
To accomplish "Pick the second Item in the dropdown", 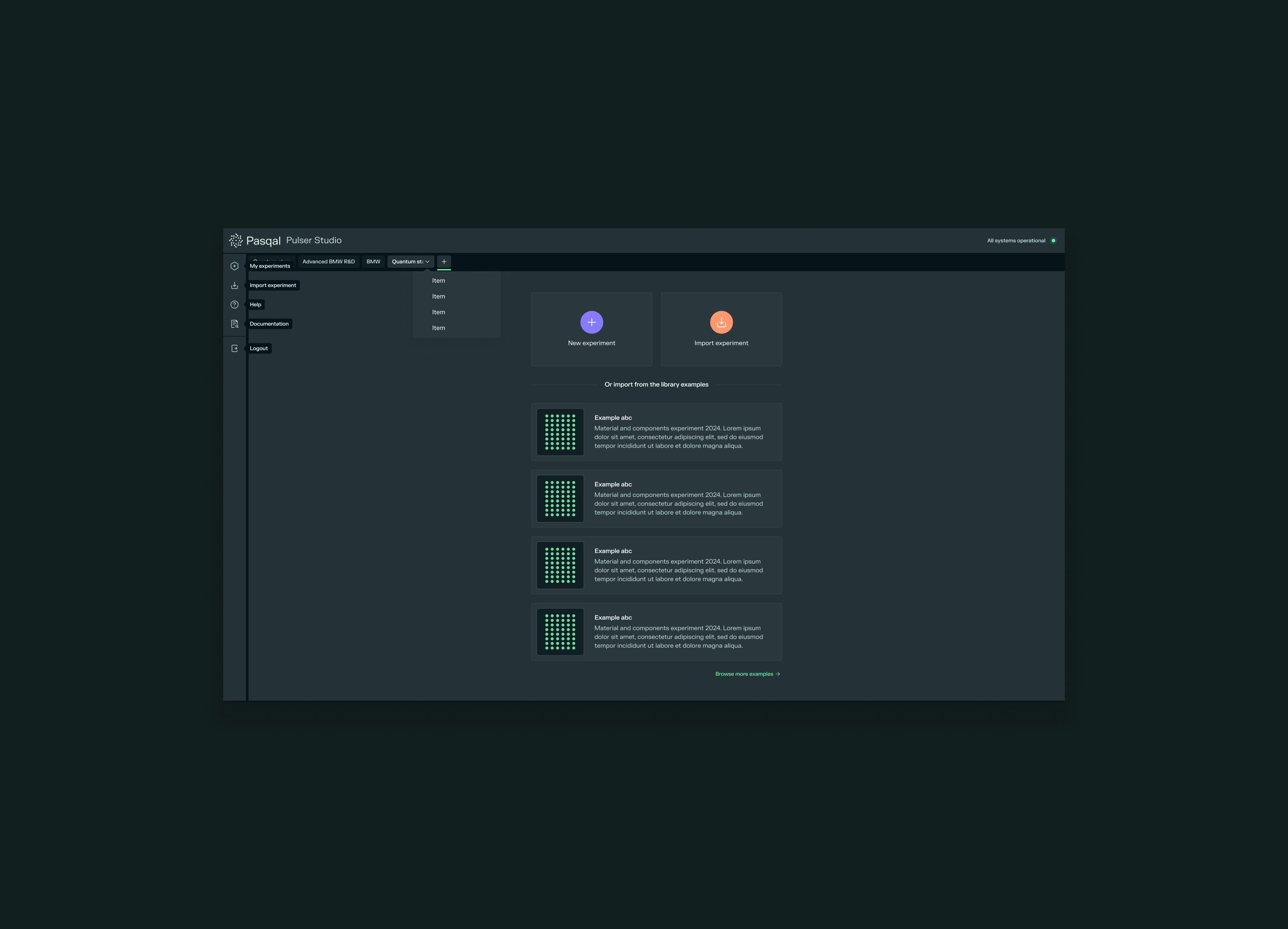I will point(438,296).
